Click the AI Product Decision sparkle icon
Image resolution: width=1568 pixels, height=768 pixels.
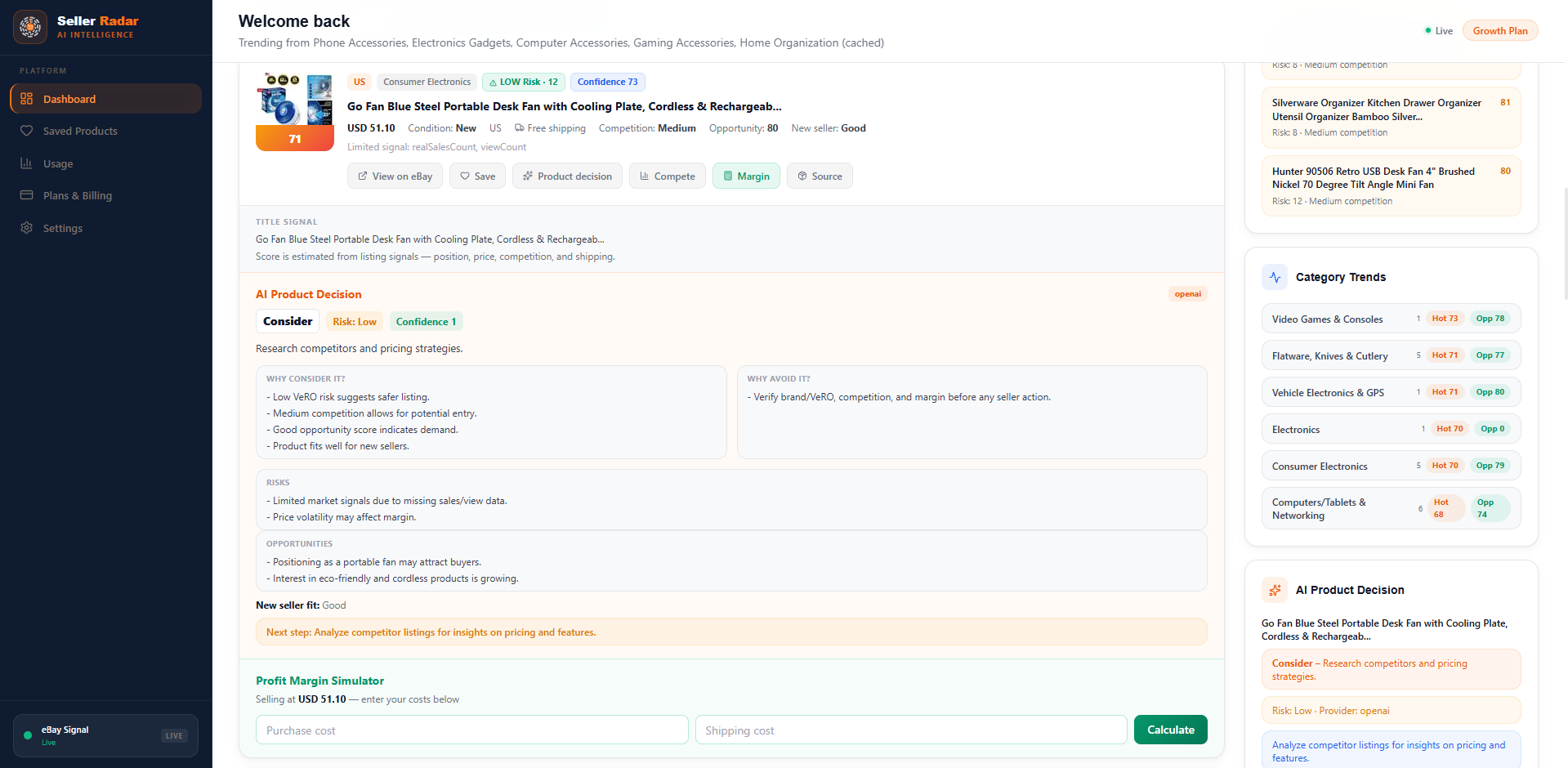[1275, 590]
